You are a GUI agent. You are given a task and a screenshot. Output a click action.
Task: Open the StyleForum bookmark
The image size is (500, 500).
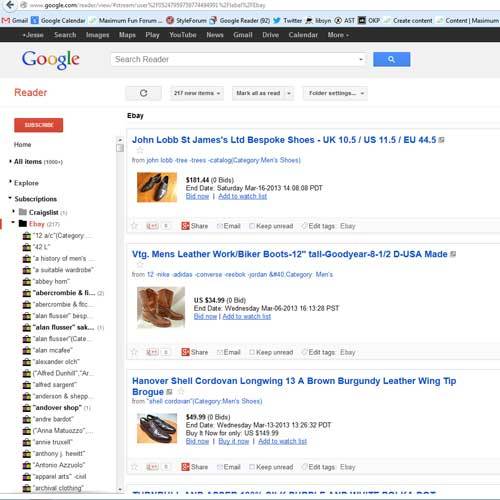[x=186, y=21]
